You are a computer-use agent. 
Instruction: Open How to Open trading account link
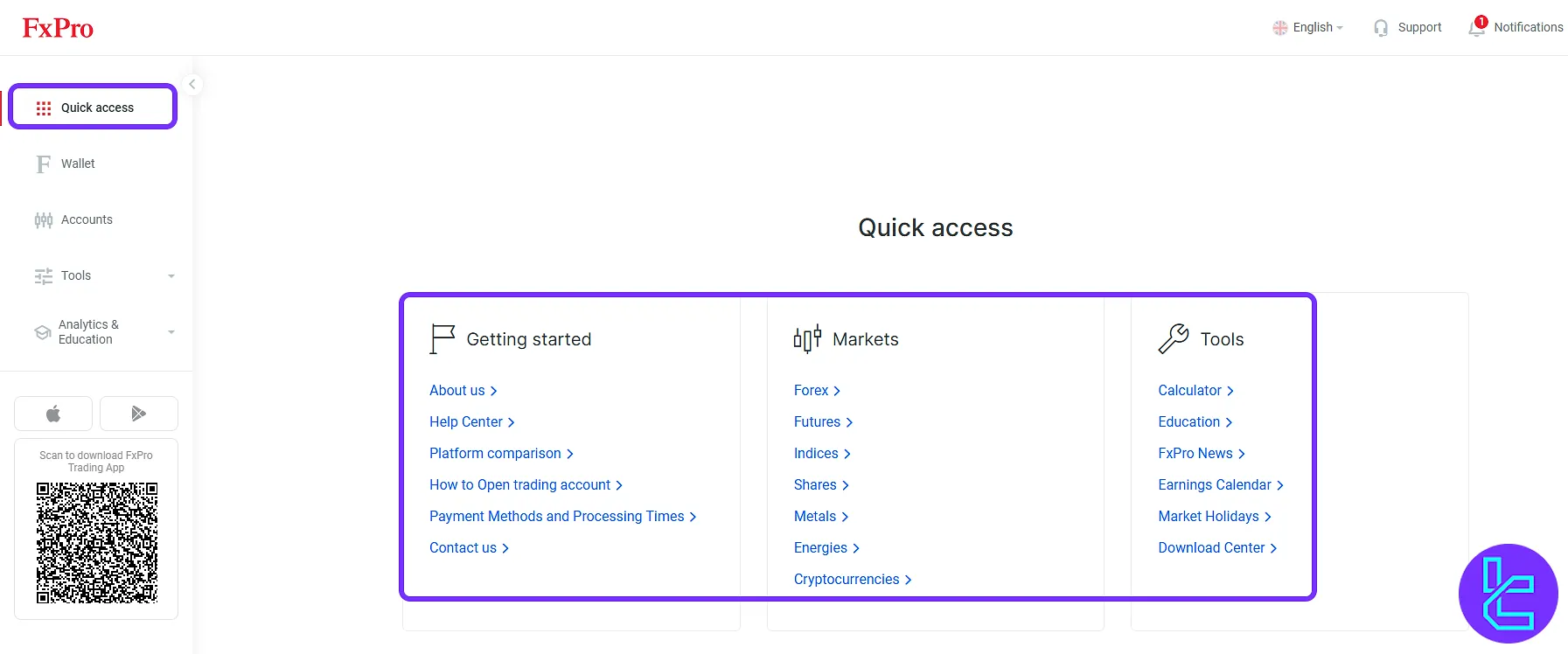coord(526,485)
